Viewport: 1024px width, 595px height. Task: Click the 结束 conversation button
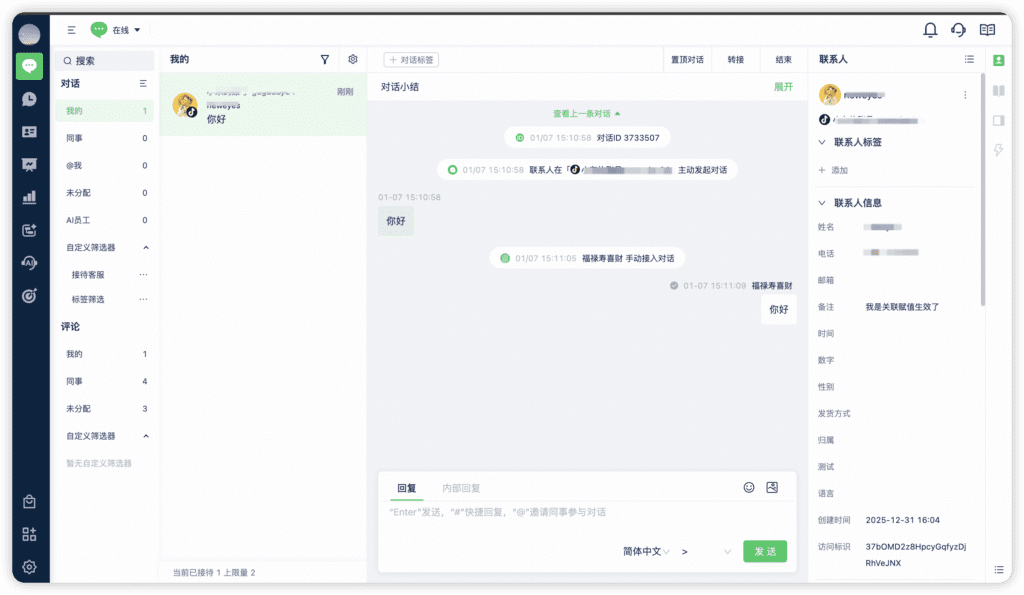click(784, 60)
